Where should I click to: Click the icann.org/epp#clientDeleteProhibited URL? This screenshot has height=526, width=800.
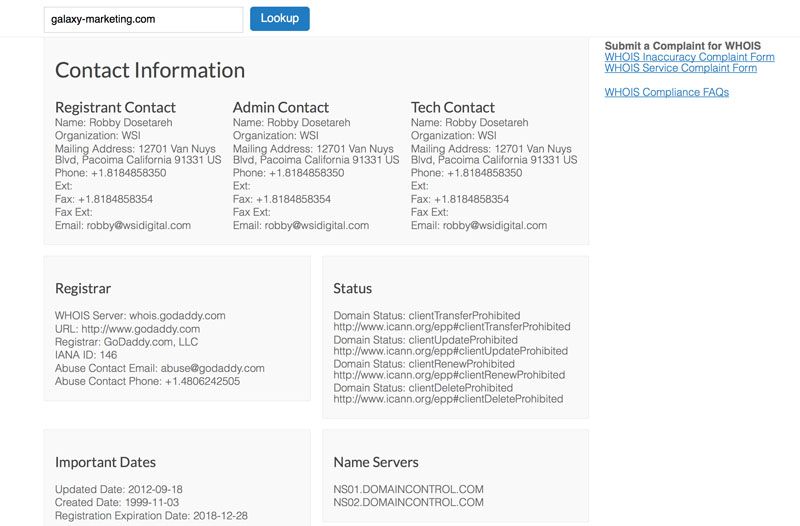click(448, 399)
